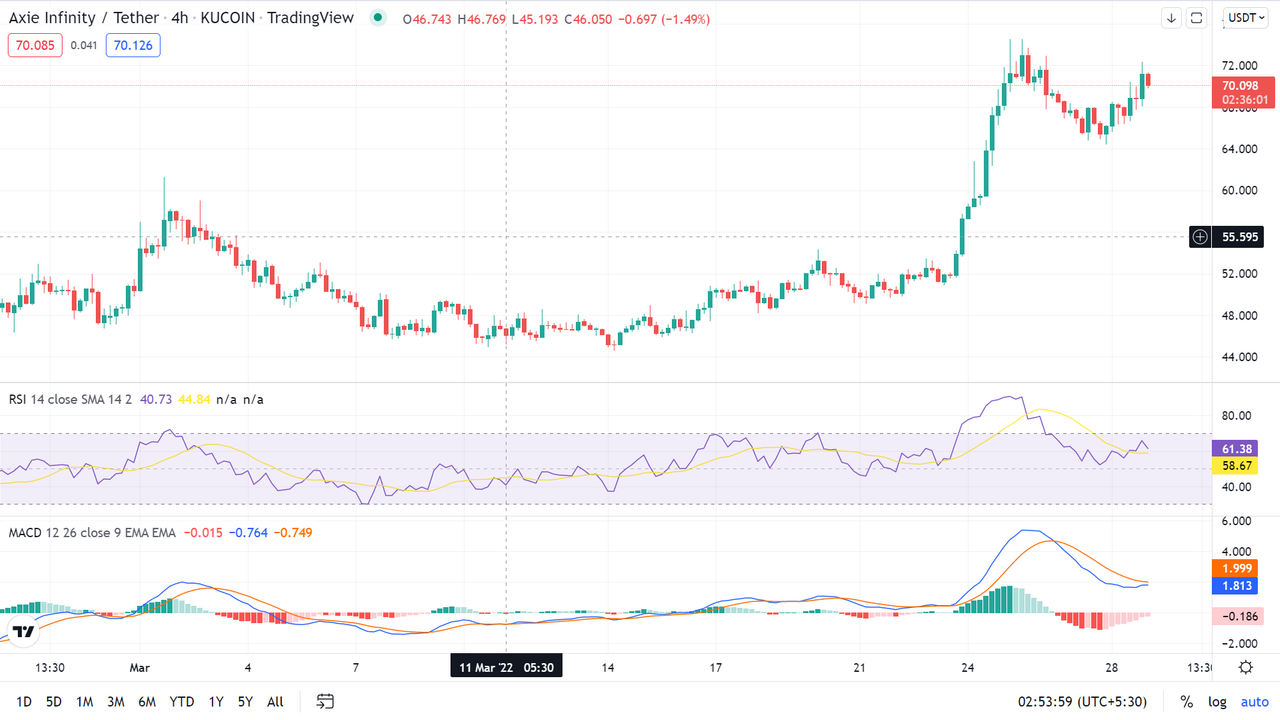Open the date range calendar icon
Screen dimensions: 1280x720
pos(325,702)
